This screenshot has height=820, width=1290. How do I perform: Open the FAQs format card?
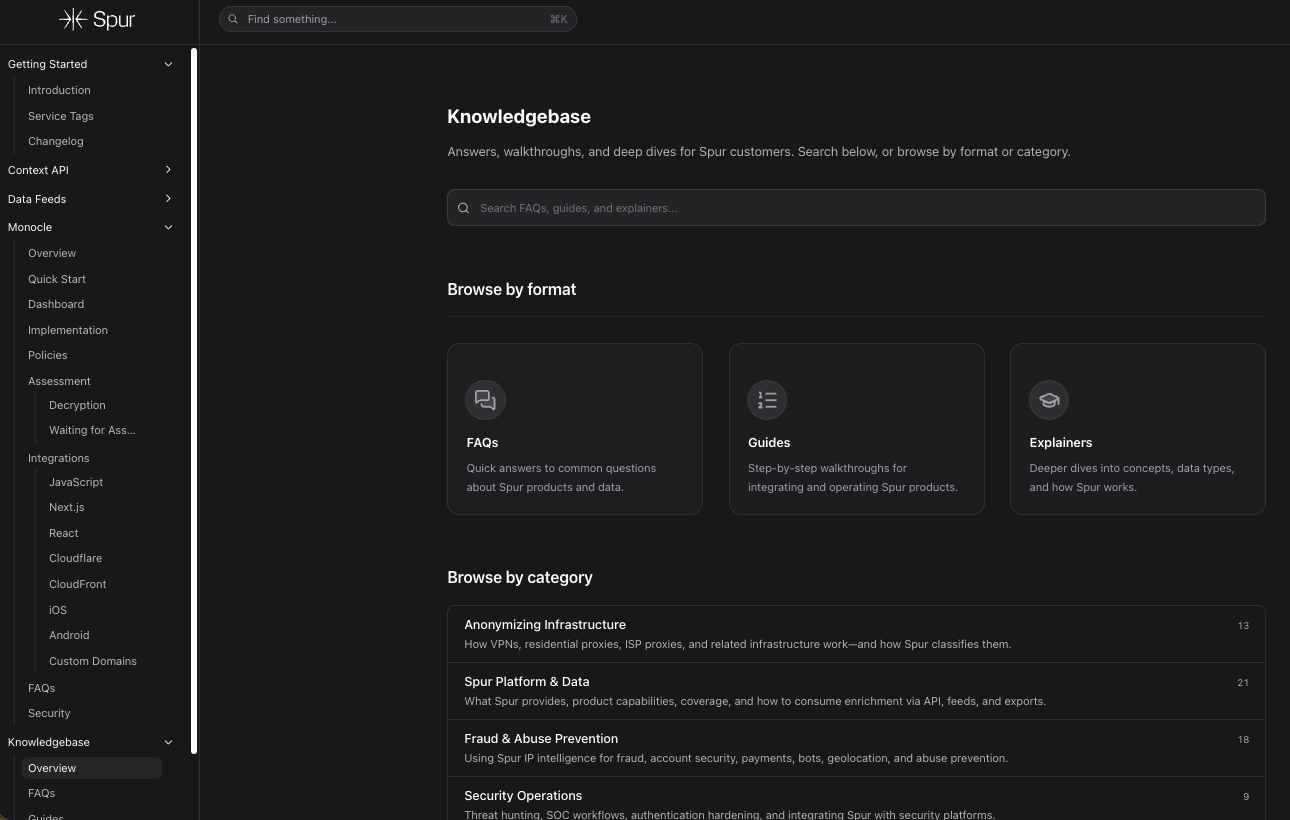tap(575, 429)
